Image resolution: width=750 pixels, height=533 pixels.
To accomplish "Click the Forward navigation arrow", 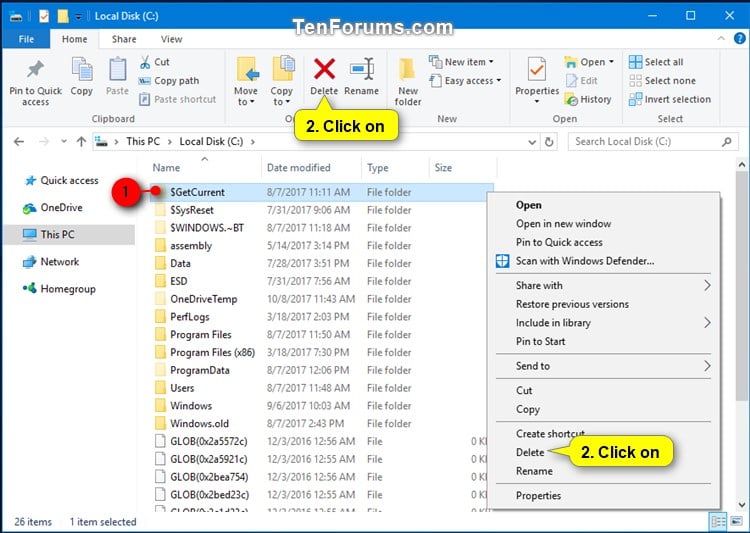I will (44, 142).
